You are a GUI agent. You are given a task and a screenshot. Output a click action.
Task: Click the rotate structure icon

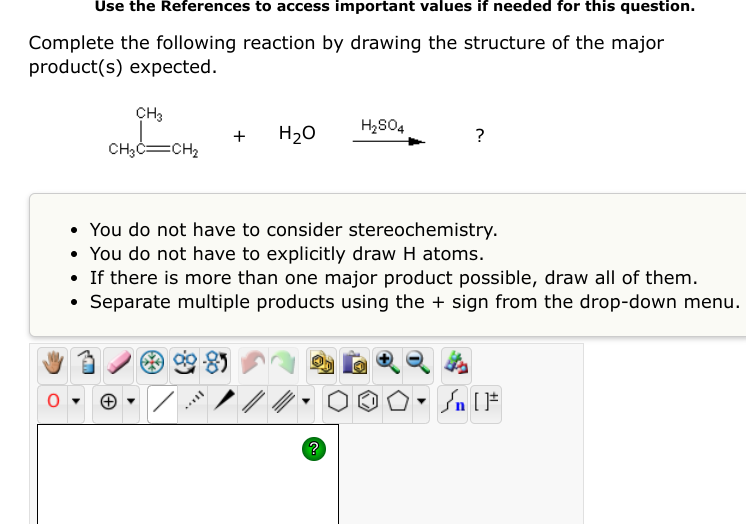[216, 364]
